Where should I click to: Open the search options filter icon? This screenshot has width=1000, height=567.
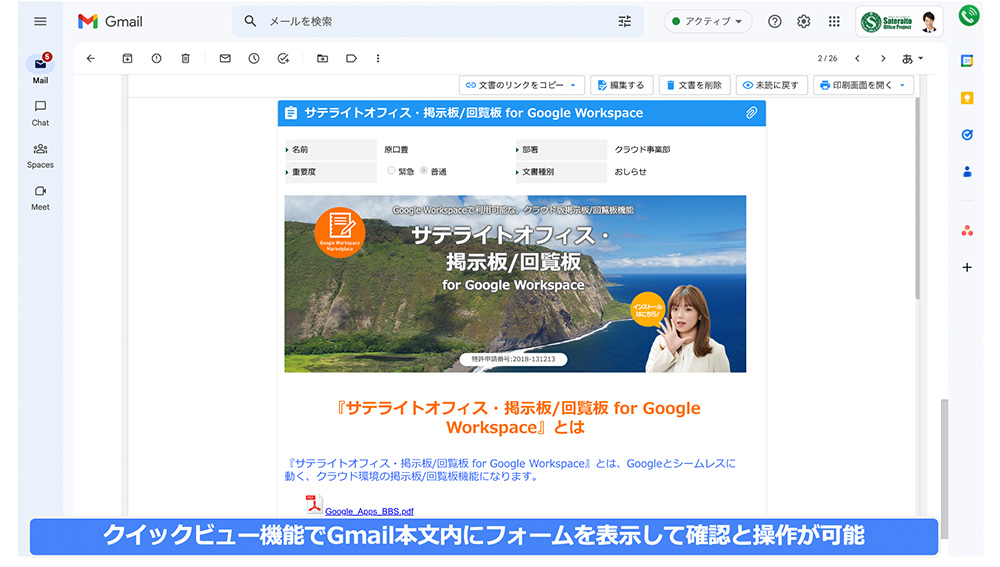point(624,21)
